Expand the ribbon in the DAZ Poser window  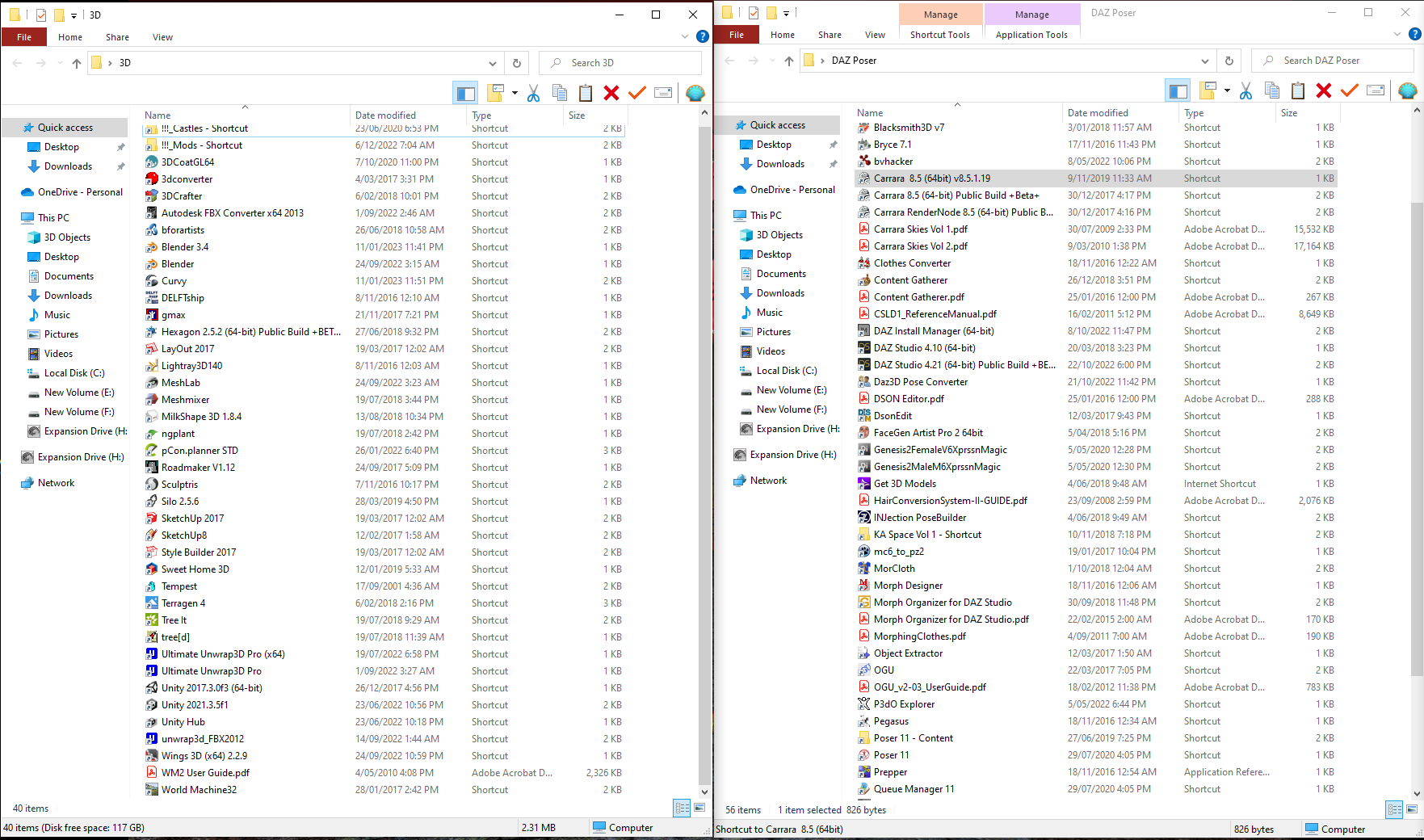[1397, 34]
